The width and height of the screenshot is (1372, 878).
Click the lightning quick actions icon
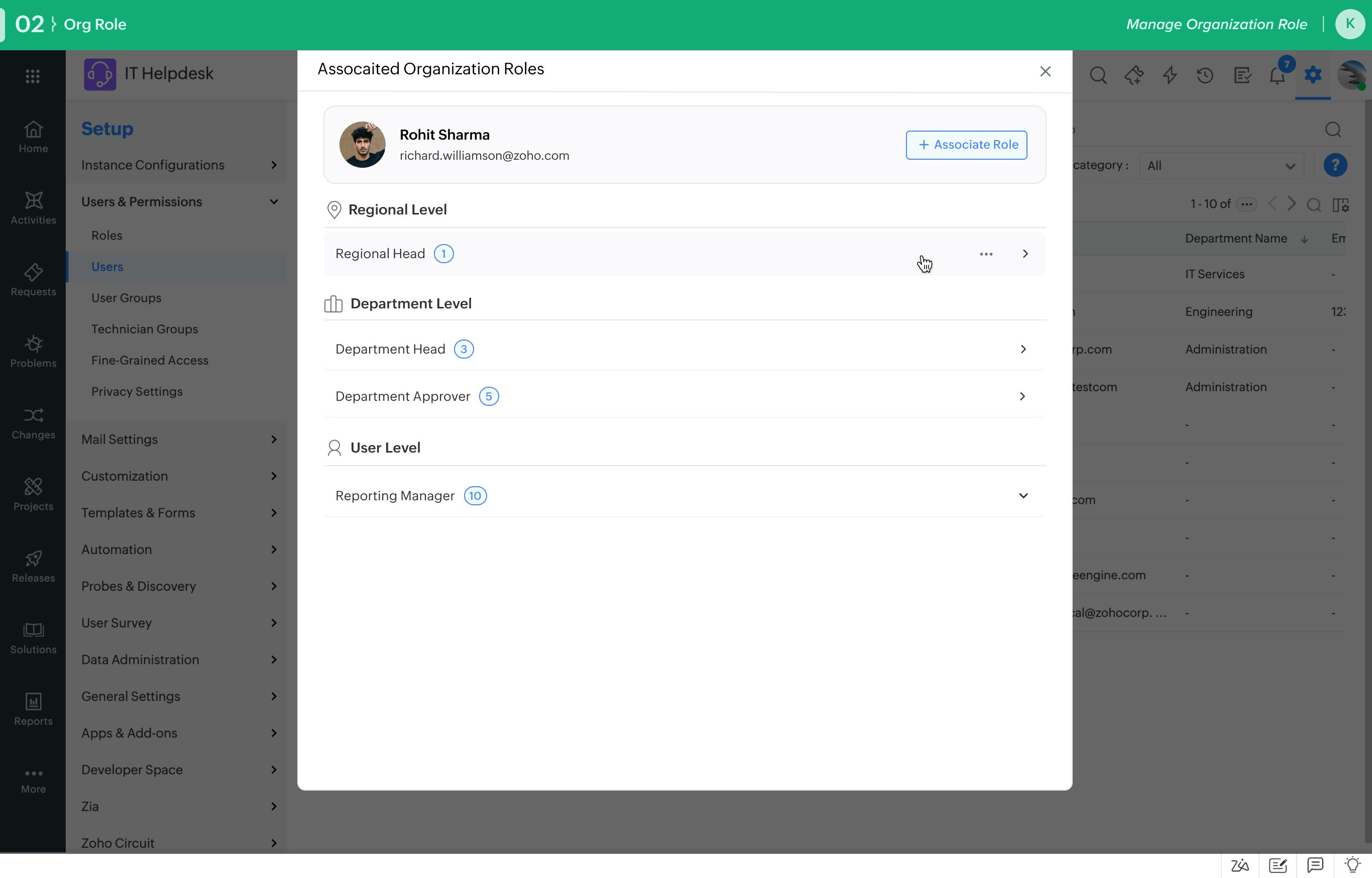[x=1170, y=75]
